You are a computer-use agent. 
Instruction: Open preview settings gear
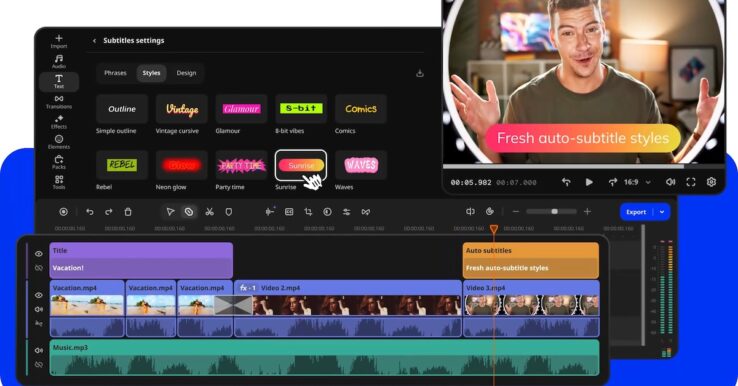point(711,182)
